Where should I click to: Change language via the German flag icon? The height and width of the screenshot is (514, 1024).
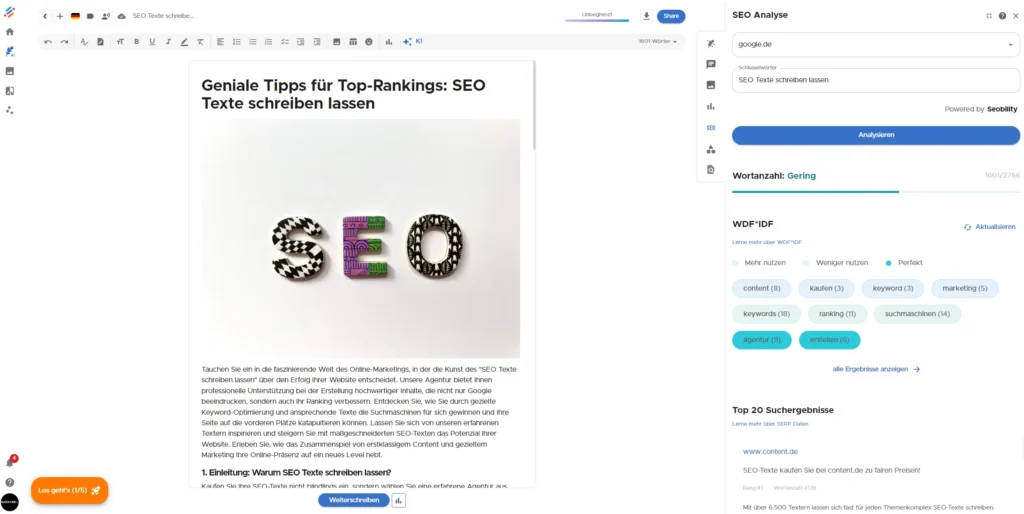[x=75, y=16]
